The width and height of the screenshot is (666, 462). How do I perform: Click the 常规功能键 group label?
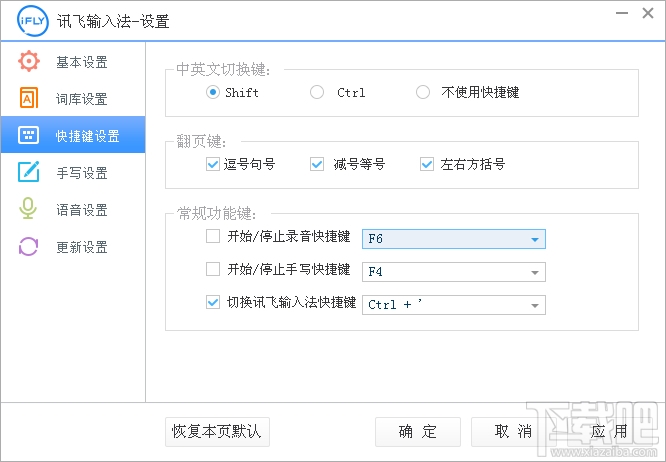[x=217, y=214]
